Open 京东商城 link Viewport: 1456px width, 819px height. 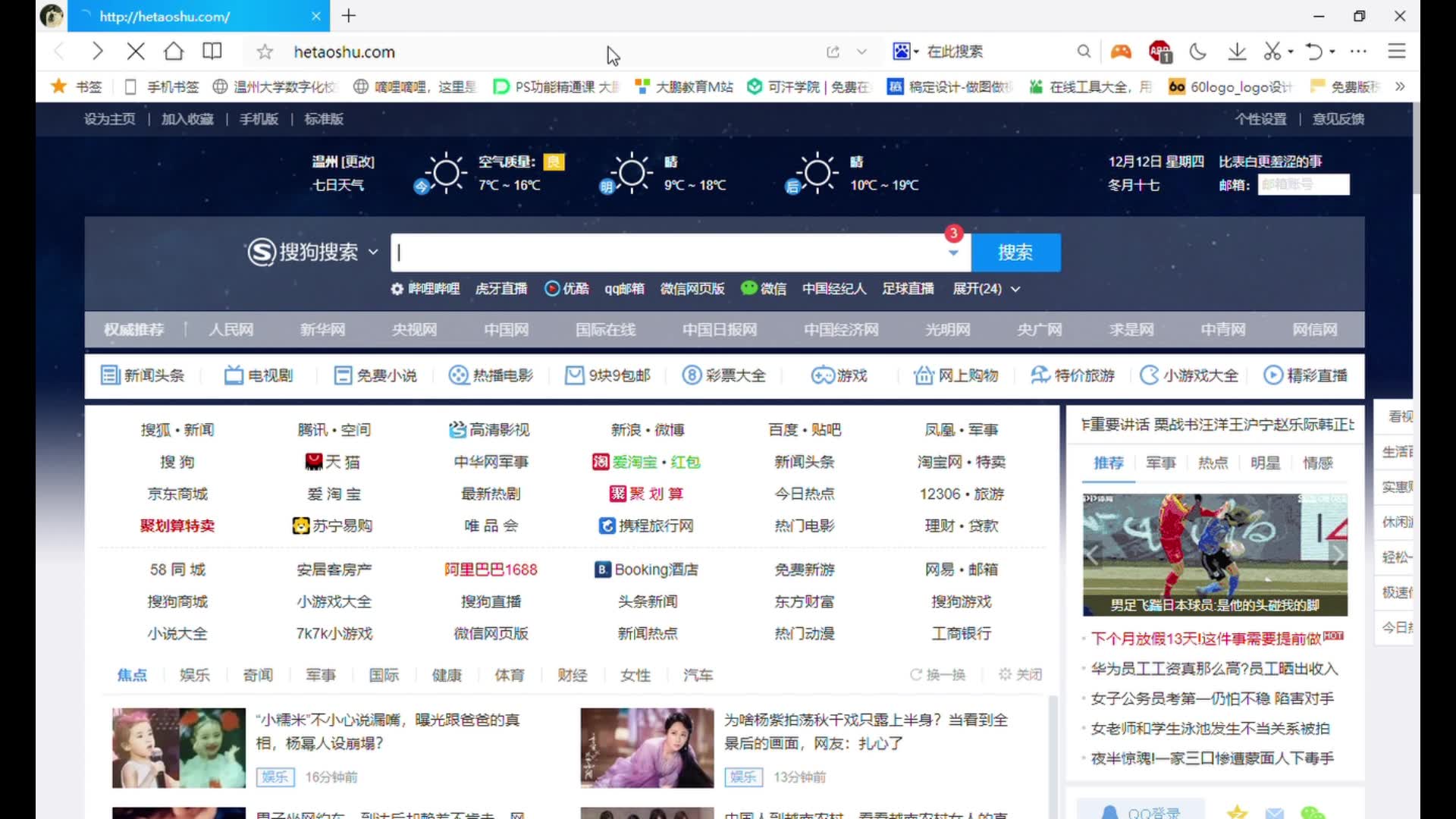point(177,494)
